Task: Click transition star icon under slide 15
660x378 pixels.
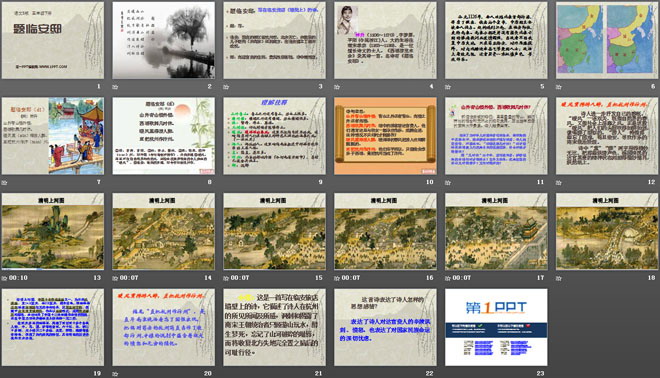Action: point(226,278)
